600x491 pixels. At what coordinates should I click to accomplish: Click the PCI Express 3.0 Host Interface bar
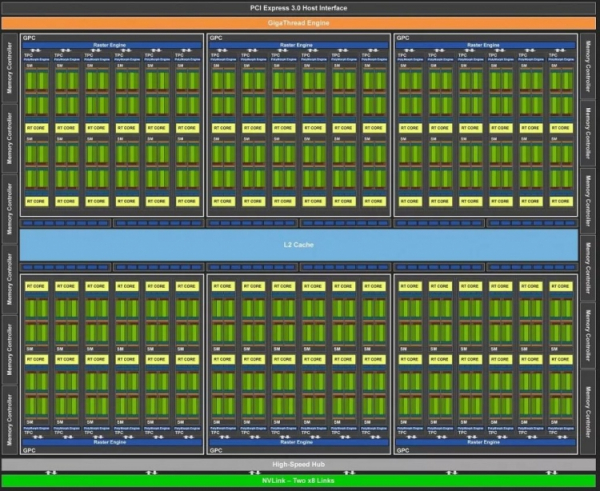299,7
